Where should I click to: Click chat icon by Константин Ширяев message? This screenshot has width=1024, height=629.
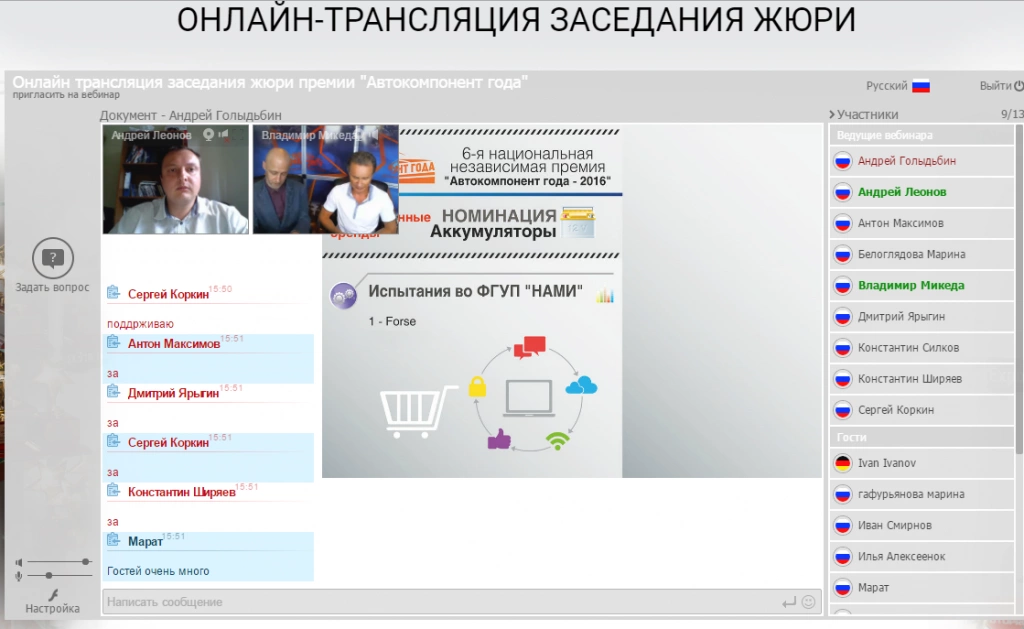[x=114, y=491]
